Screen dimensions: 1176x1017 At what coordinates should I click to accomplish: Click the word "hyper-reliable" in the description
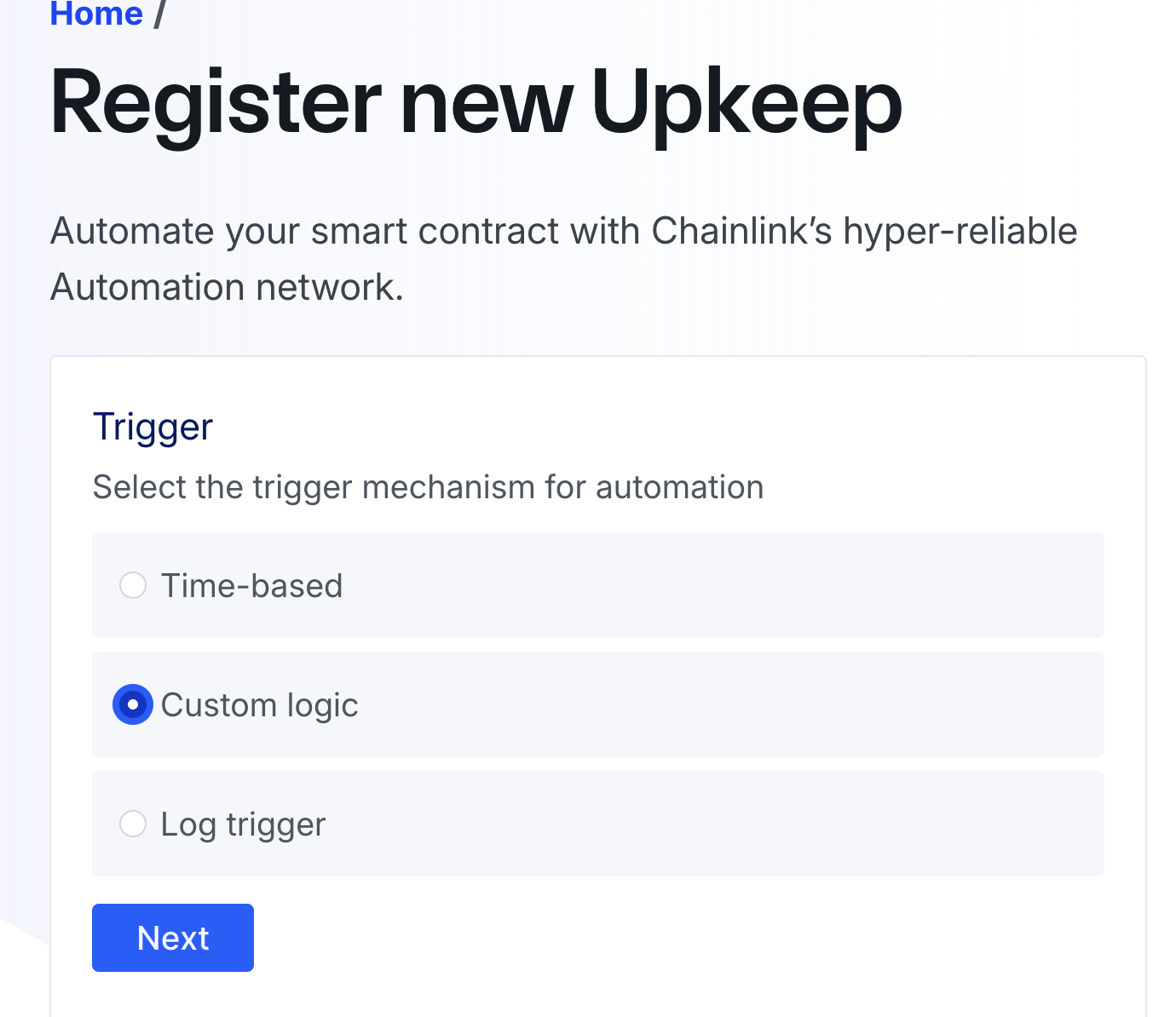960,231
